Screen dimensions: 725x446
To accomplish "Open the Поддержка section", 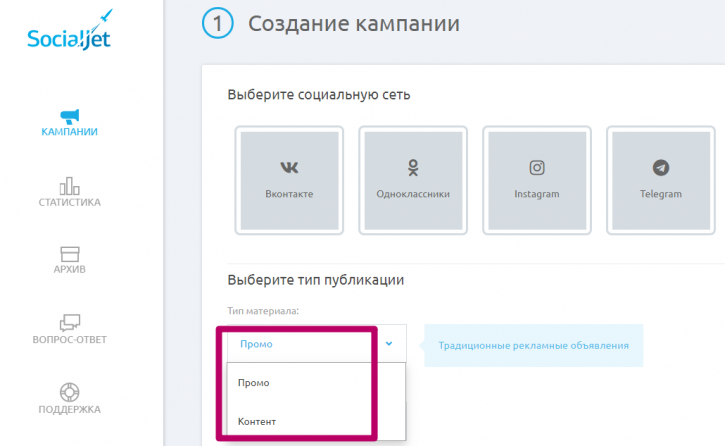I will (69, 398).
